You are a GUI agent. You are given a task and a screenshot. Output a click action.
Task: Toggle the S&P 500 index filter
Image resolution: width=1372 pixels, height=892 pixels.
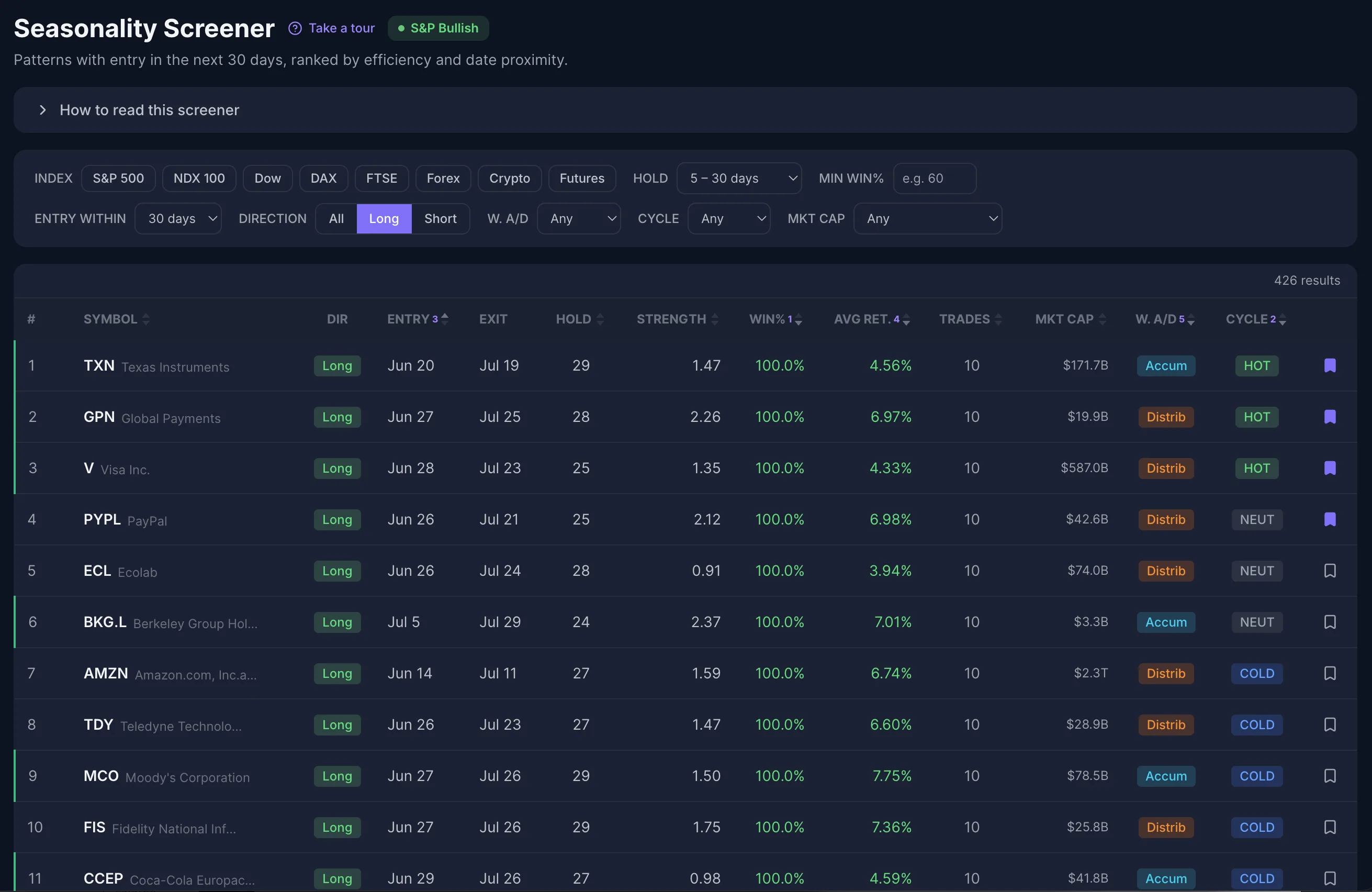(118, 179)
